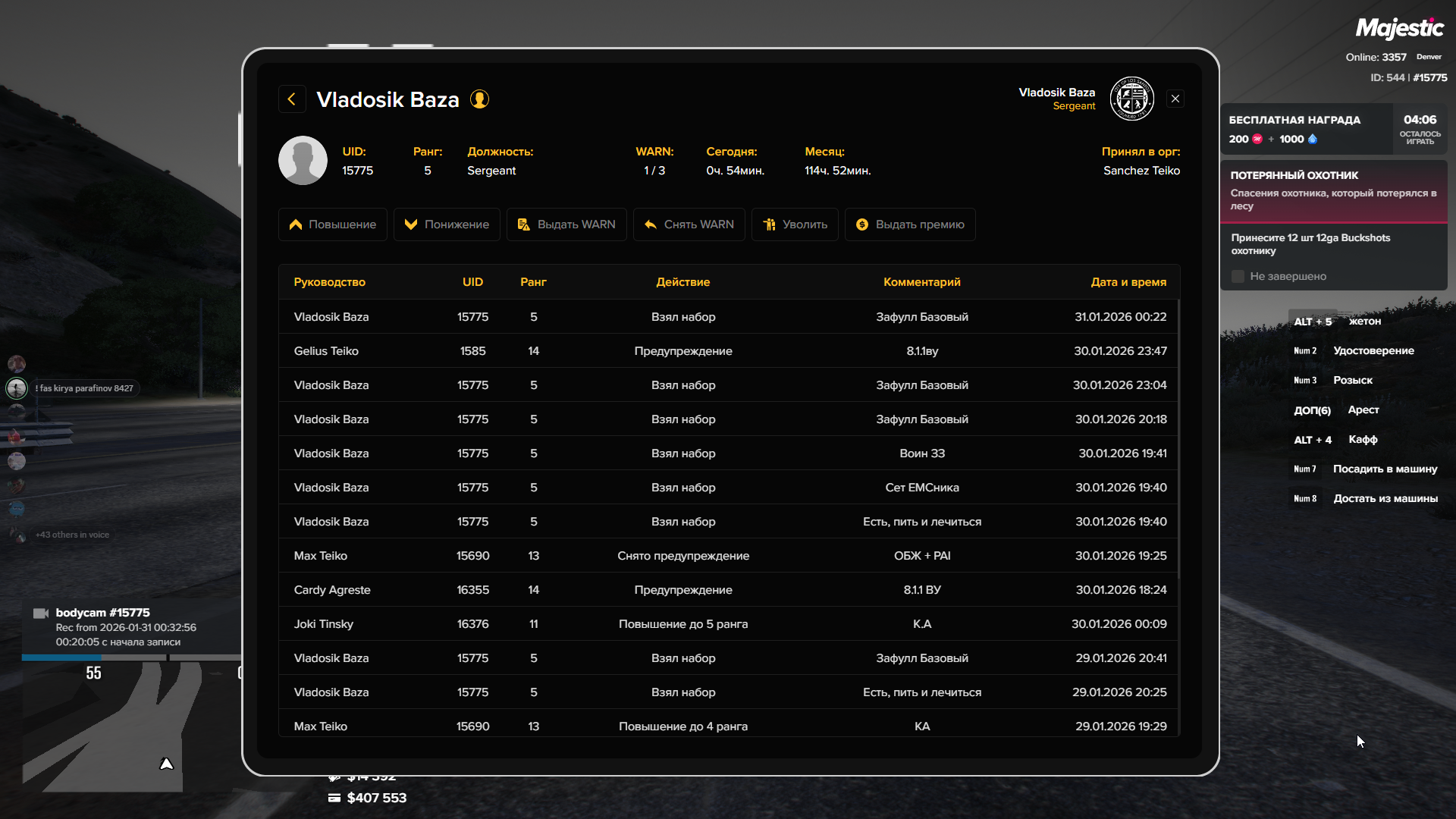Click the organization emblem in the header
The width and height of the screenshot is (1456, 819).
click(x=1131, y=99)
